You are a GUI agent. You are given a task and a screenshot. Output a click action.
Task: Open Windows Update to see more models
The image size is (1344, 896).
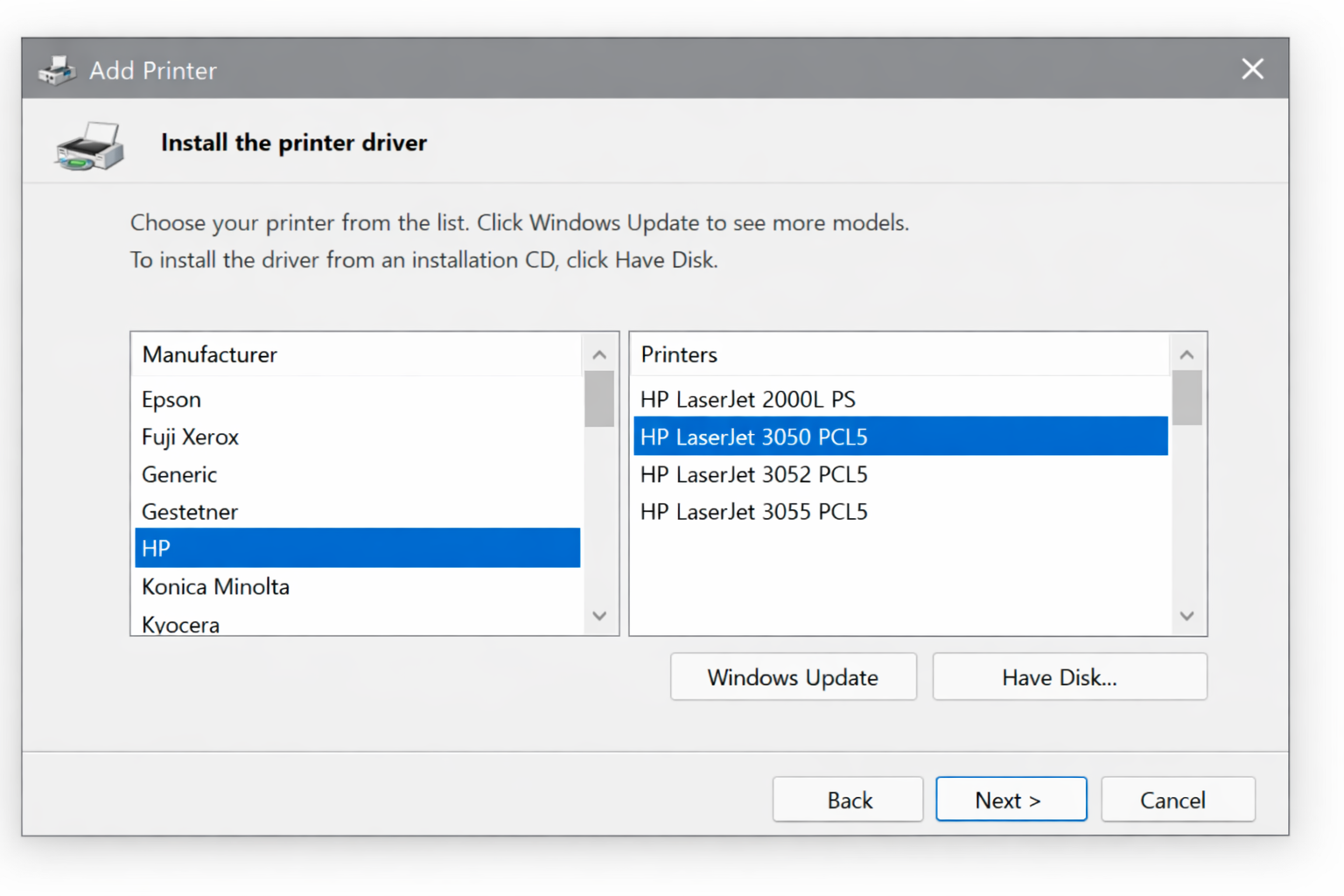point(793,676)
